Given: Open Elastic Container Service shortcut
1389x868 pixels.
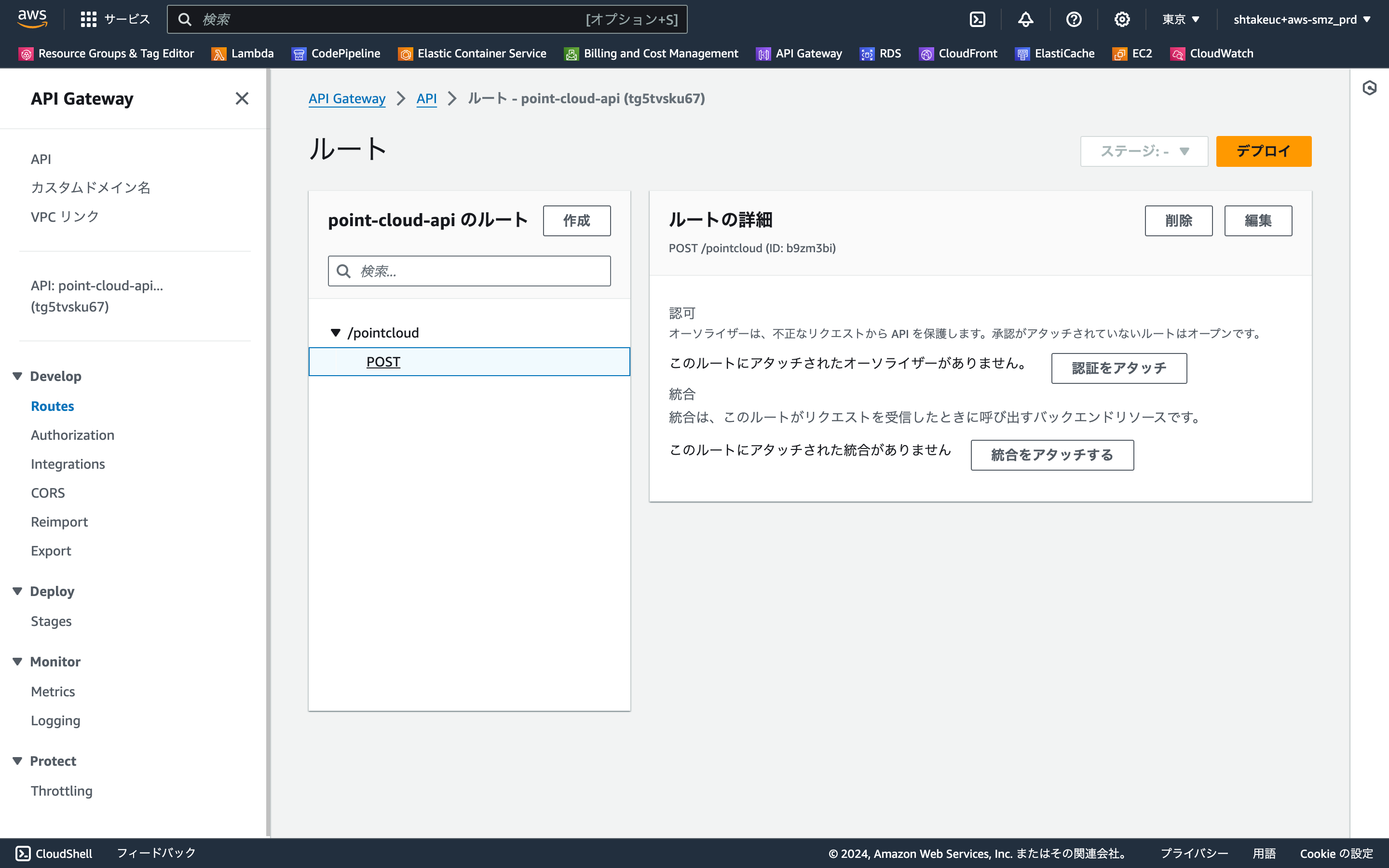Looking at the screenshot, I should 472,54.
